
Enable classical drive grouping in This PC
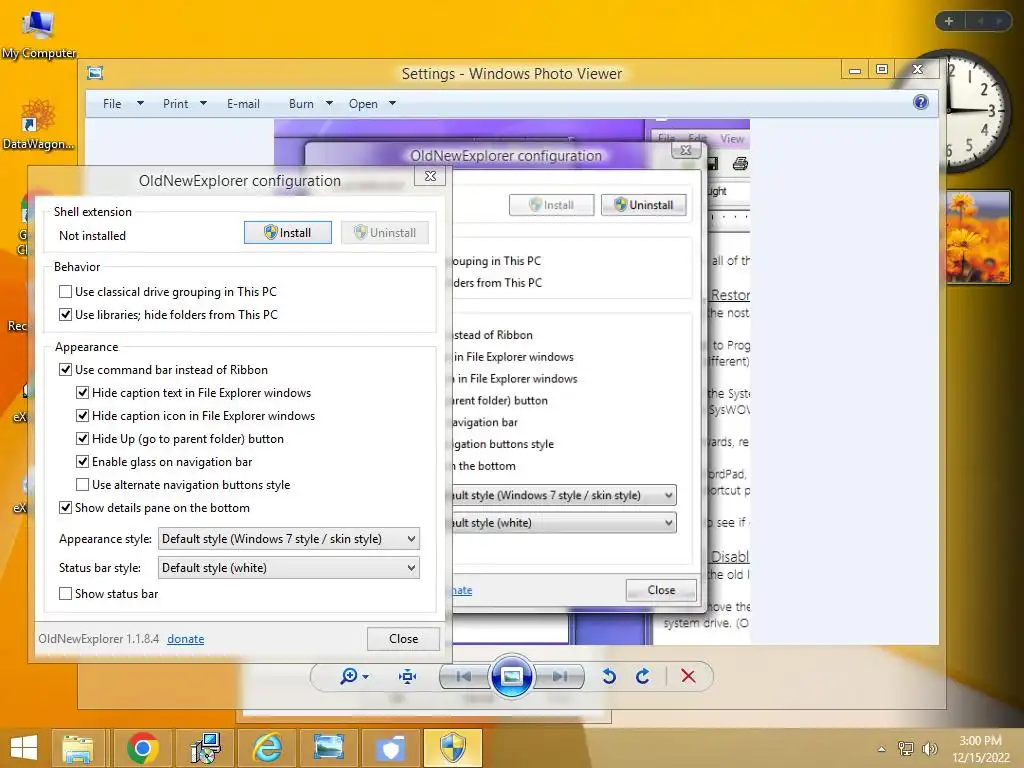pyautogui.click(x=65, y=291)
